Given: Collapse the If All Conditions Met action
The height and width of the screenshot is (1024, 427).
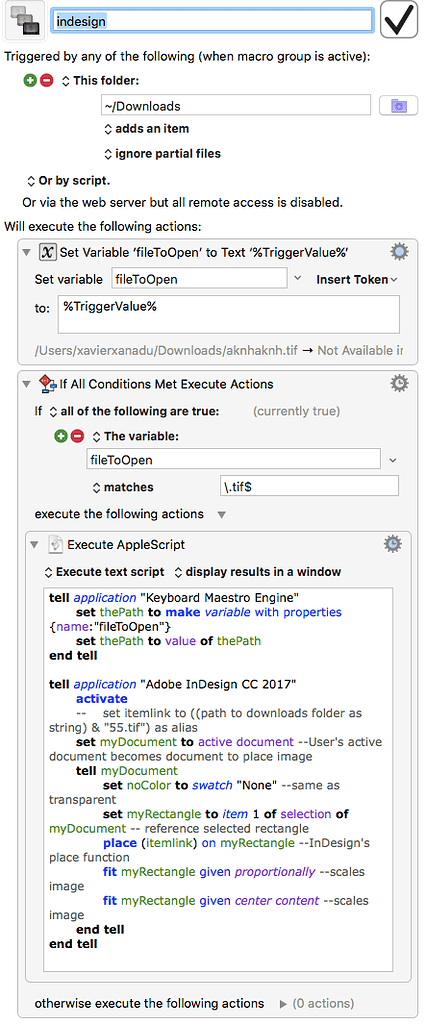Looking at the screenshot, I should tap(27, 384).
